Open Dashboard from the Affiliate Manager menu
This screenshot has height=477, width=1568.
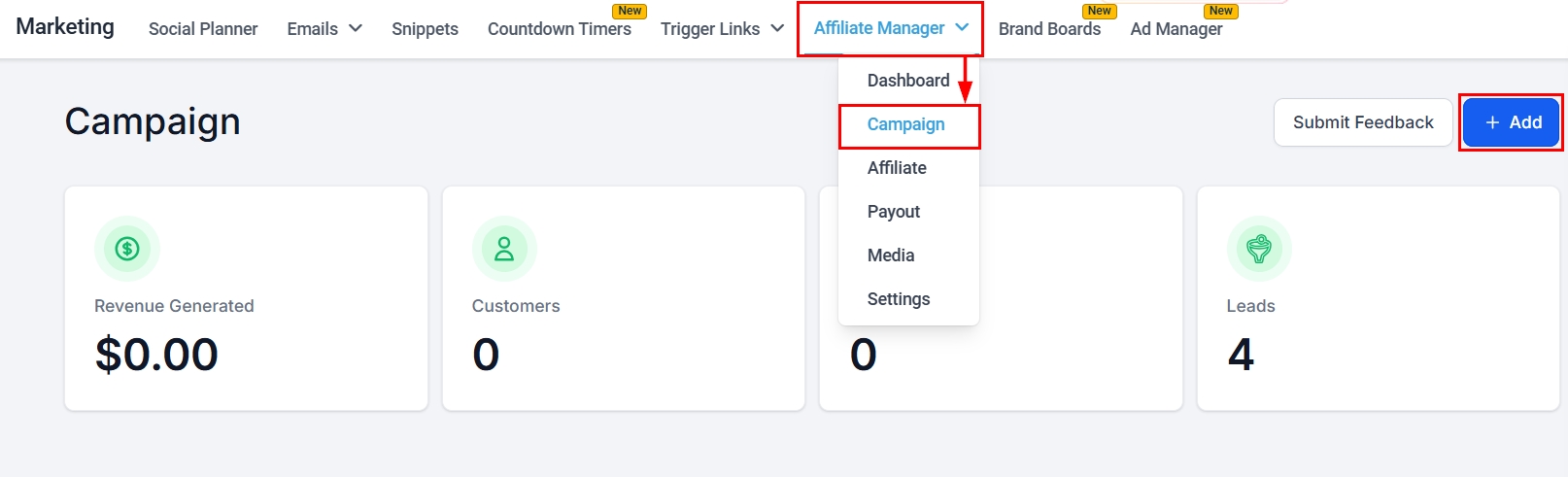coord(908,81)
